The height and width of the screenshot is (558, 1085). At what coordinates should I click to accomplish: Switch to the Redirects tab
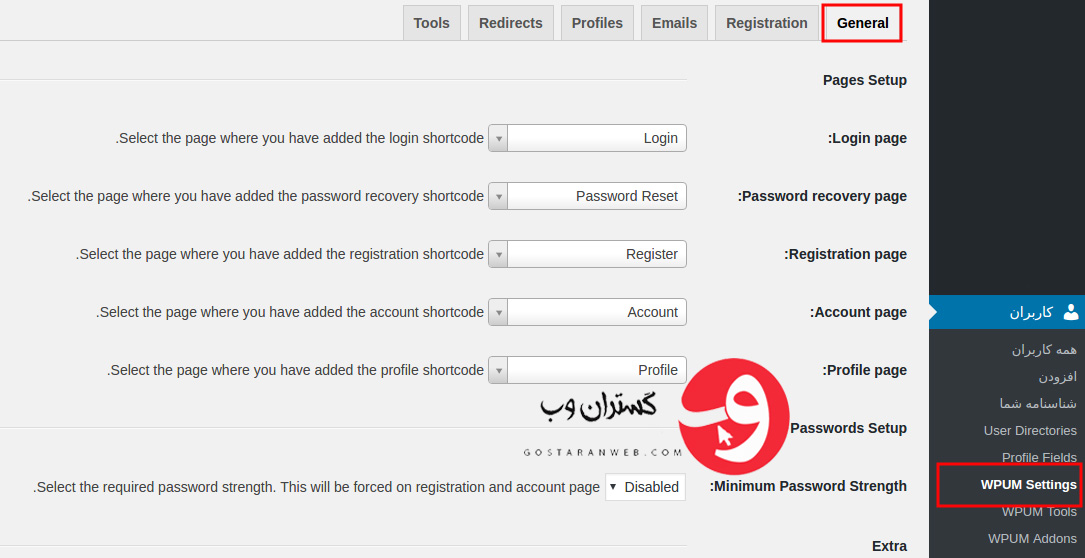[511, 23]
